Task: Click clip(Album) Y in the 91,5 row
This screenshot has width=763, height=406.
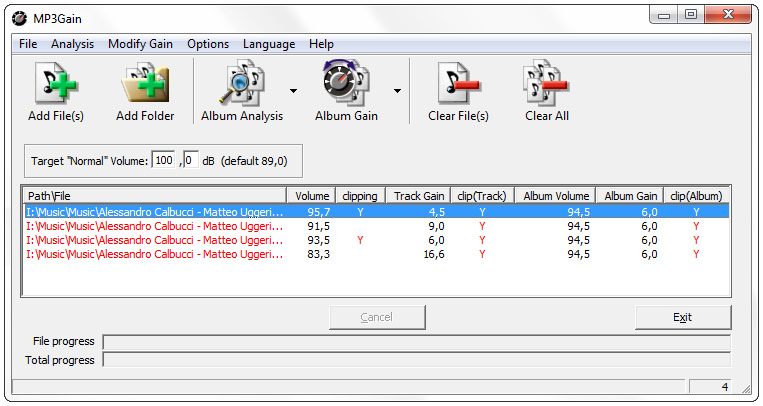Action: pos(696,226)
